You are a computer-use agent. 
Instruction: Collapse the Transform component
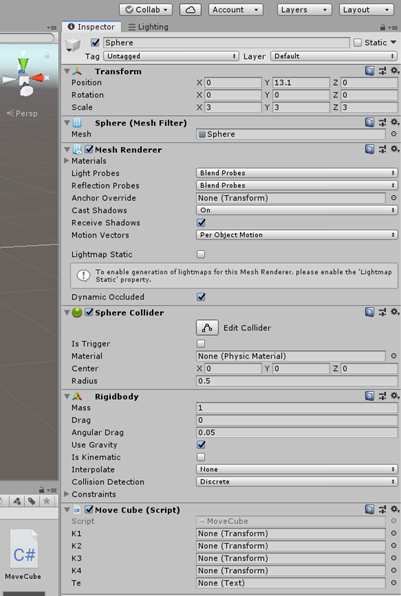tap(67, 71)
